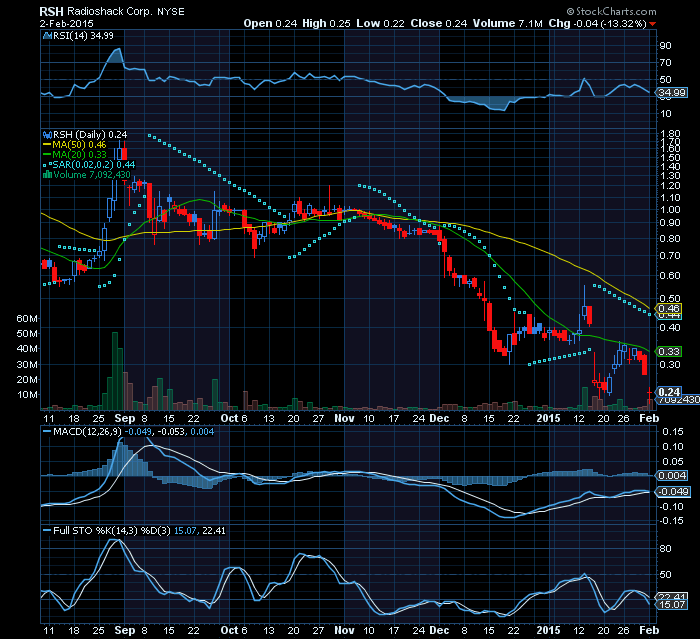Click the Nov label under the price chart
This screenshot has height=639, width=700.
(x=344, y=418)
